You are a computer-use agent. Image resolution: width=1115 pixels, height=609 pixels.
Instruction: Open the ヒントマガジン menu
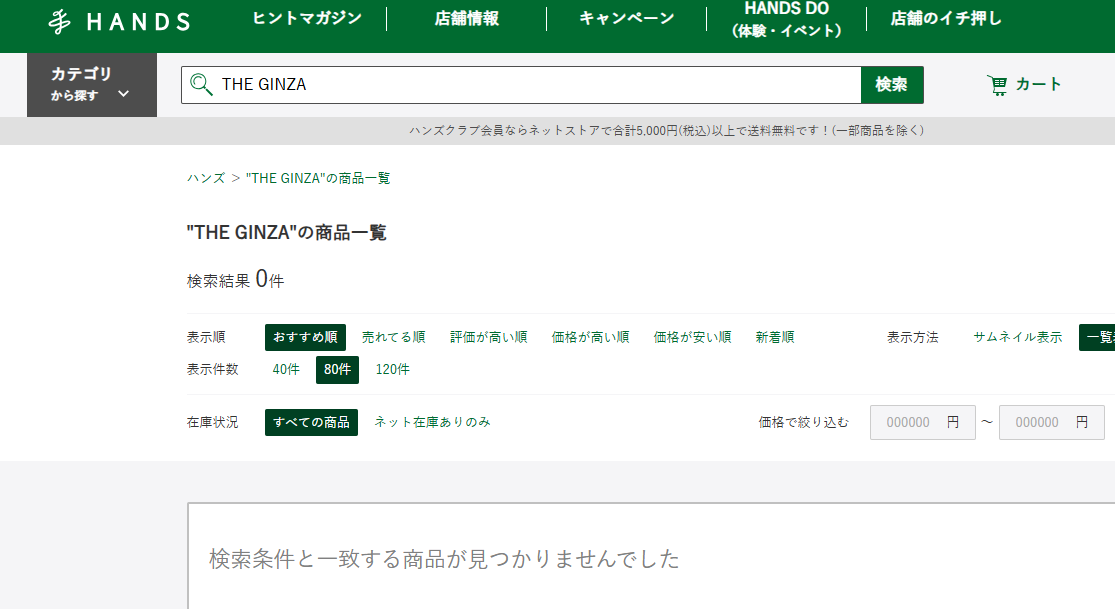pos(307,18)
